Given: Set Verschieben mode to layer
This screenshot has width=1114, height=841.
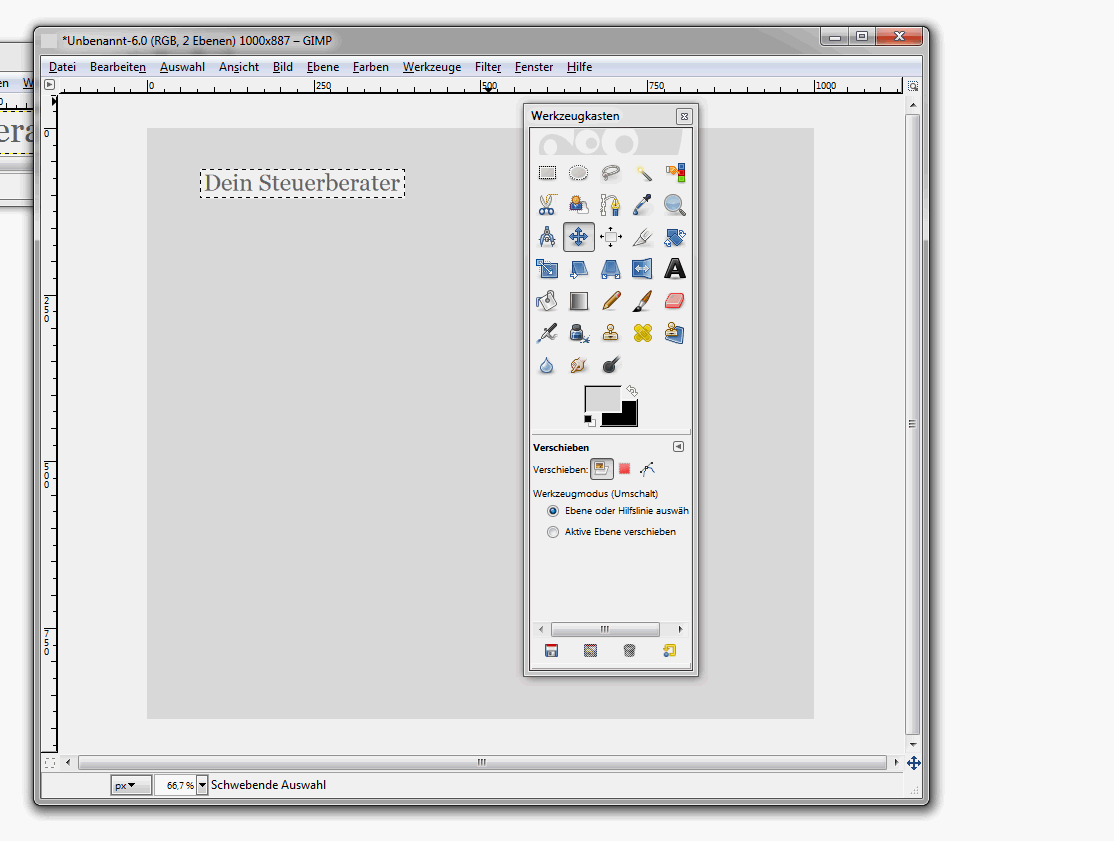Looking at the screenshot, I should click(x=602, y=469).
